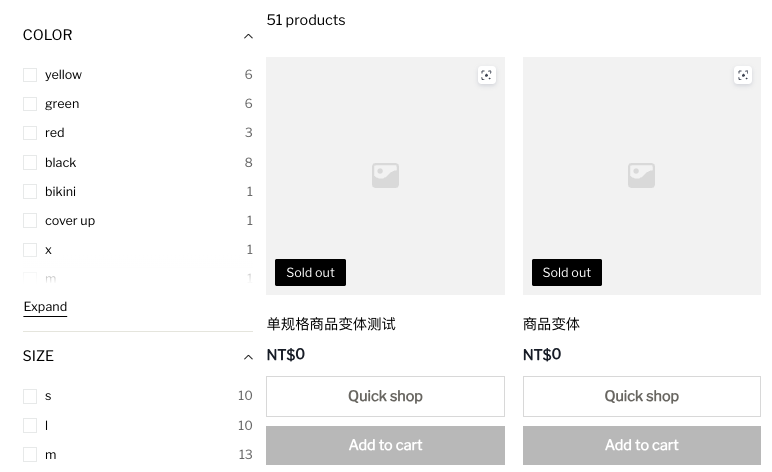This screenshot has width=772, height=472.
Task: Tick the size m checkbox
Action: click(30, 454)
